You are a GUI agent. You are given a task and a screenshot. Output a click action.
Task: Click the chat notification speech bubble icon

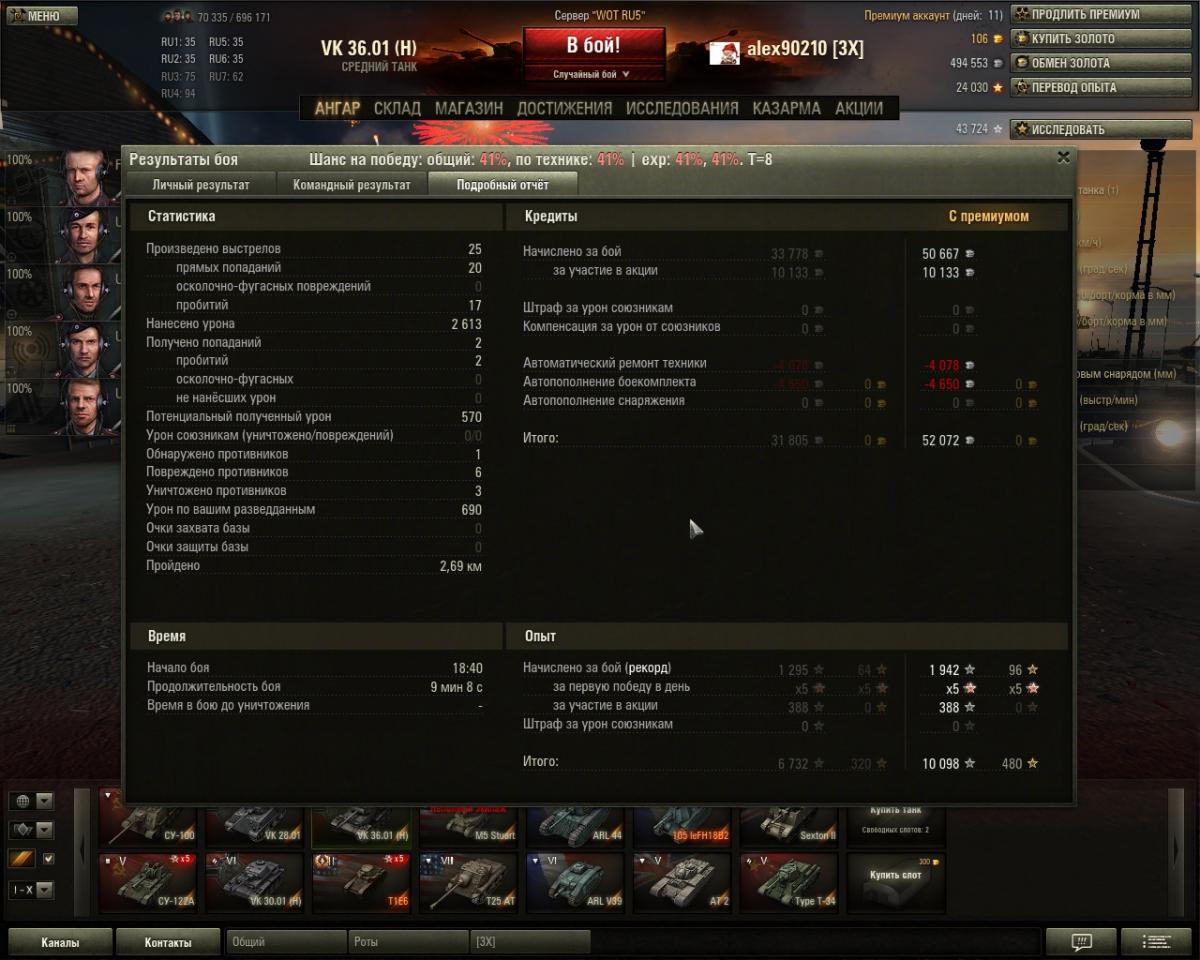[1081, 942]
